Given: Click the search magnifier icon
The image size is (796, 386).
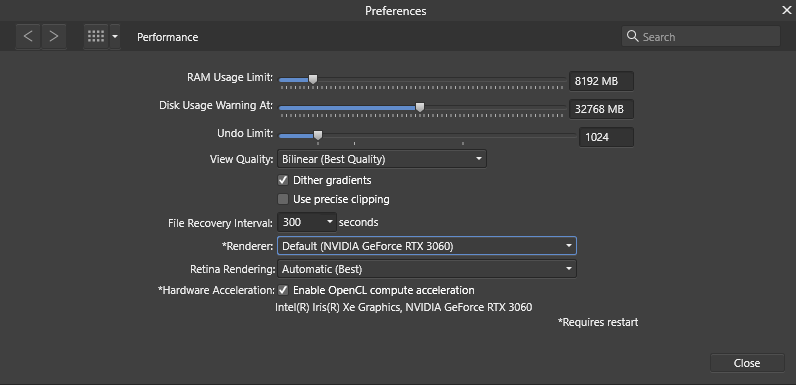Looking at the screenshot, I should coord(633,36).
